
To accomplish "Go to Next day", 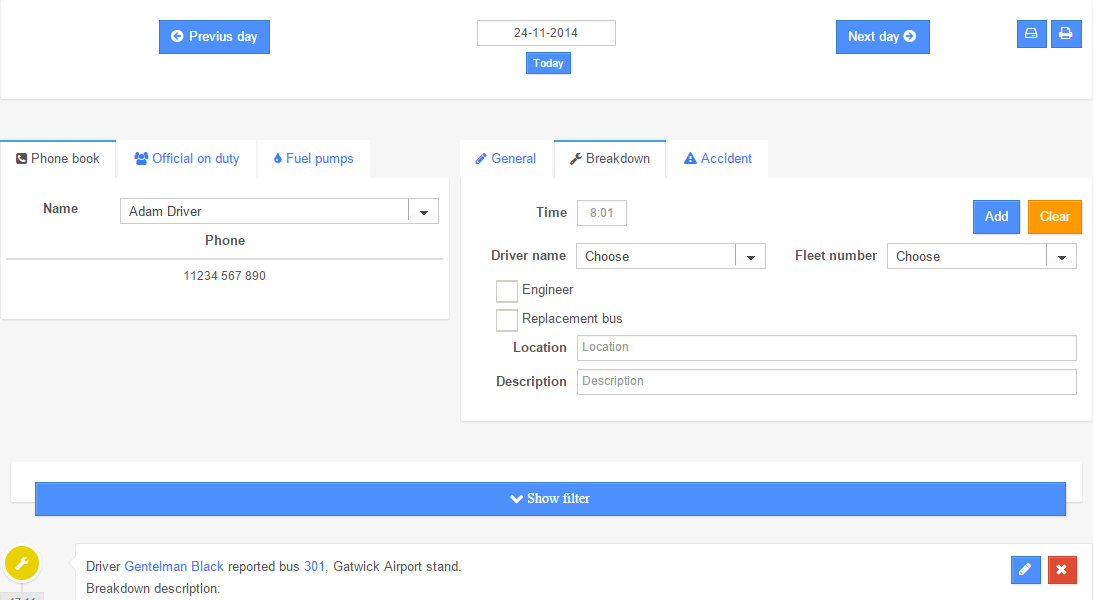I will click(x=882, y=37).
